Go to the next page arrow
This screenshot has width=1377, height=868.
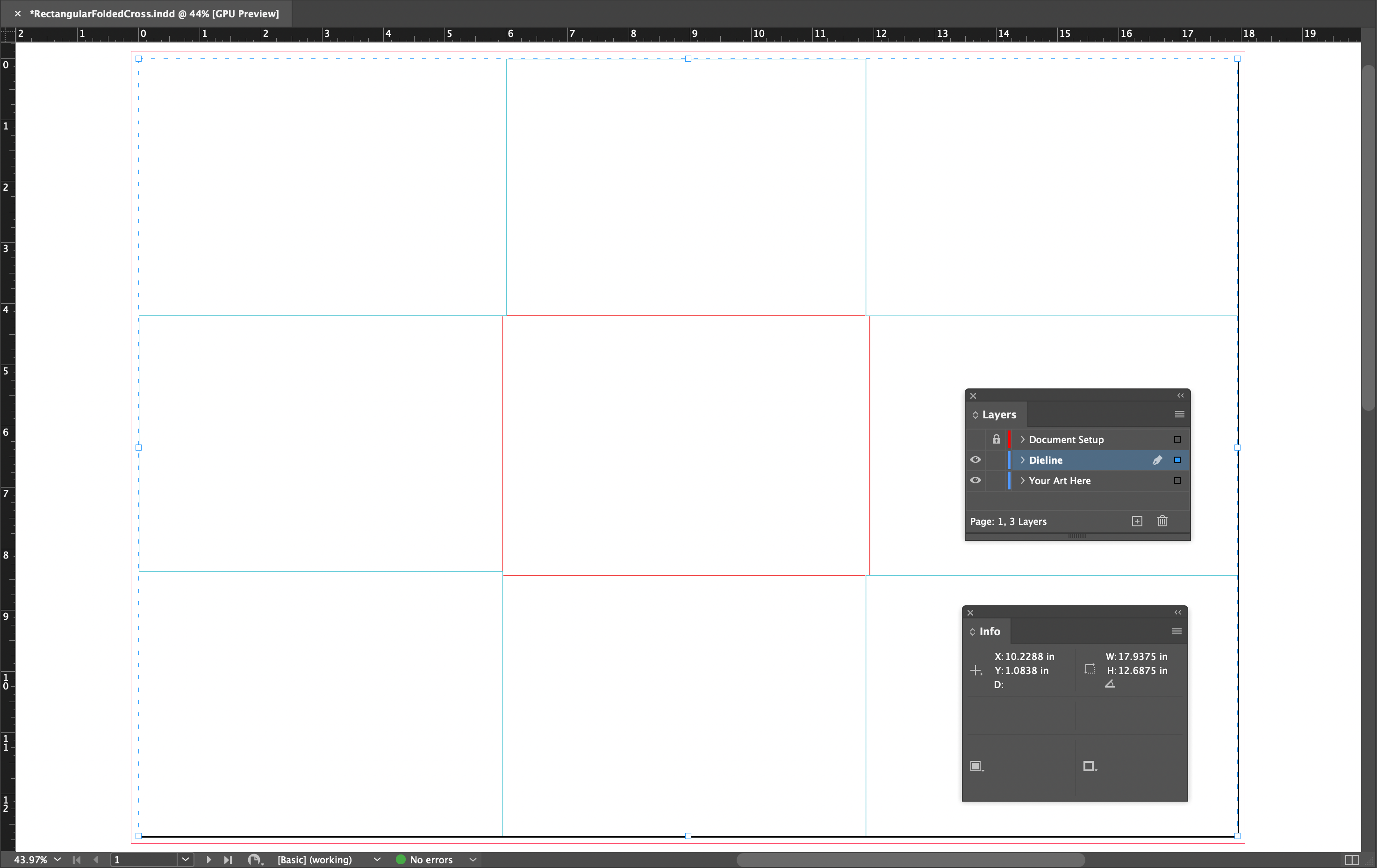pos(209,860)
